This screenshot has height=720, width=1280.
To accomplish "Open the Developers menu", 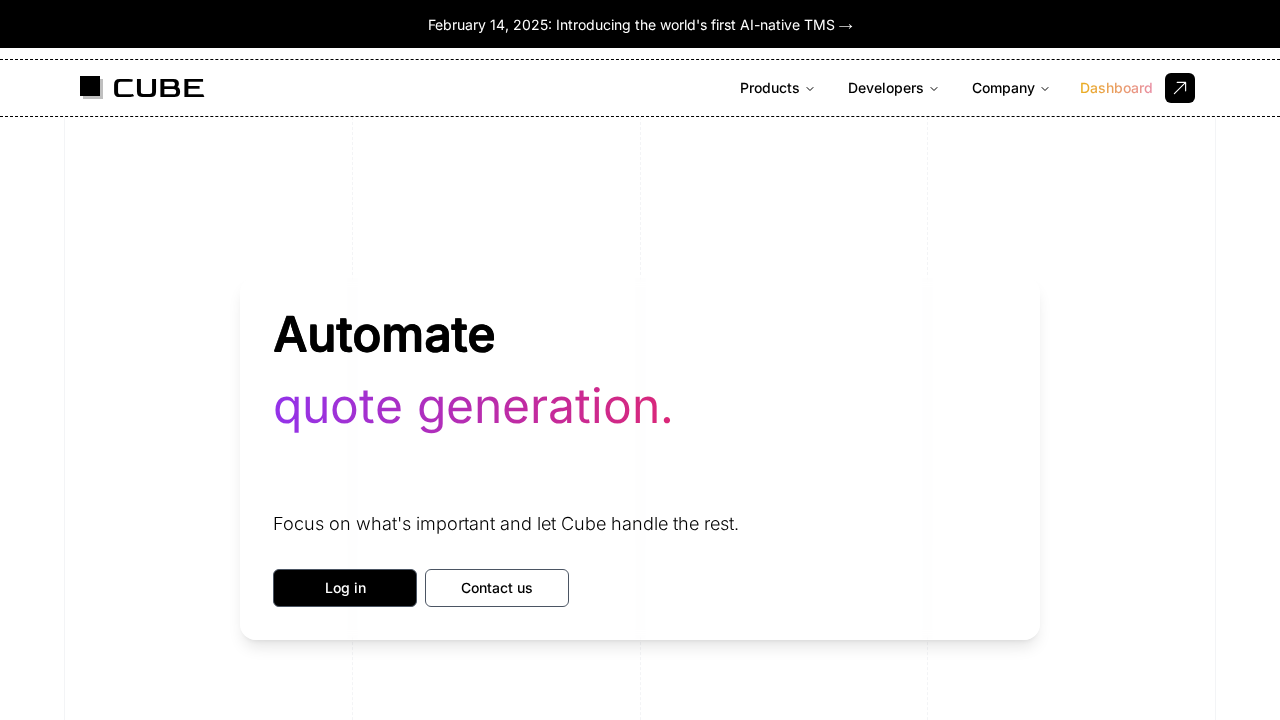I will [x=885, y=88].
